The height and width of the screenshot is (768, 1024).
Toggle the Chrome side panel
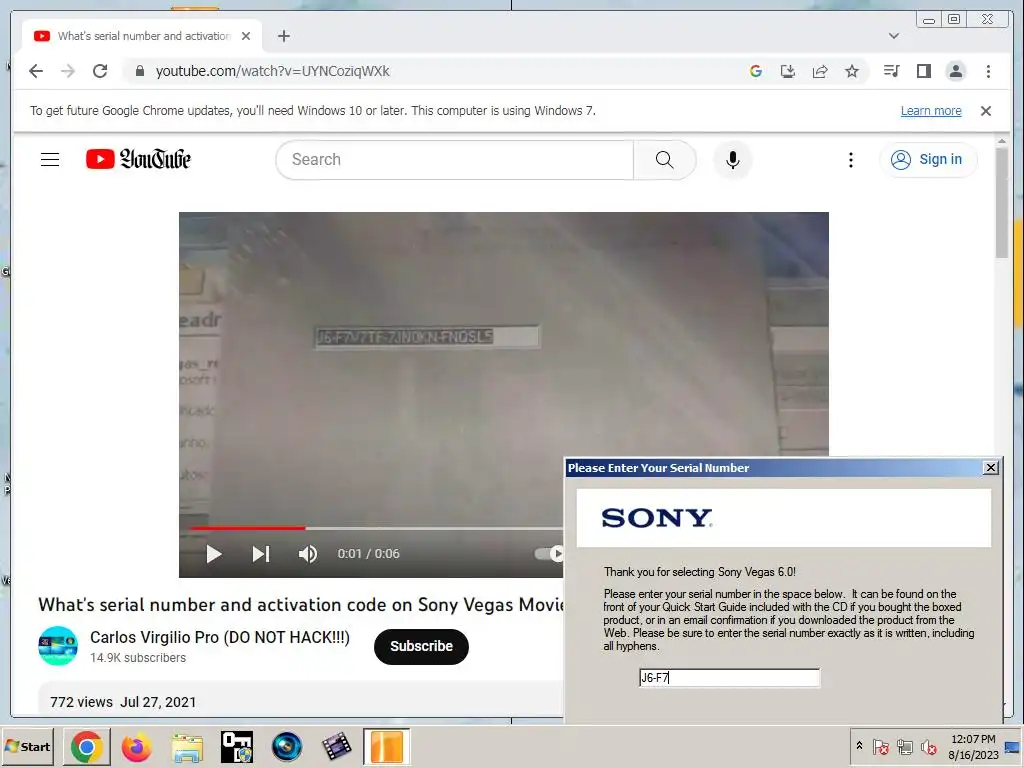(x=923, y=71)
